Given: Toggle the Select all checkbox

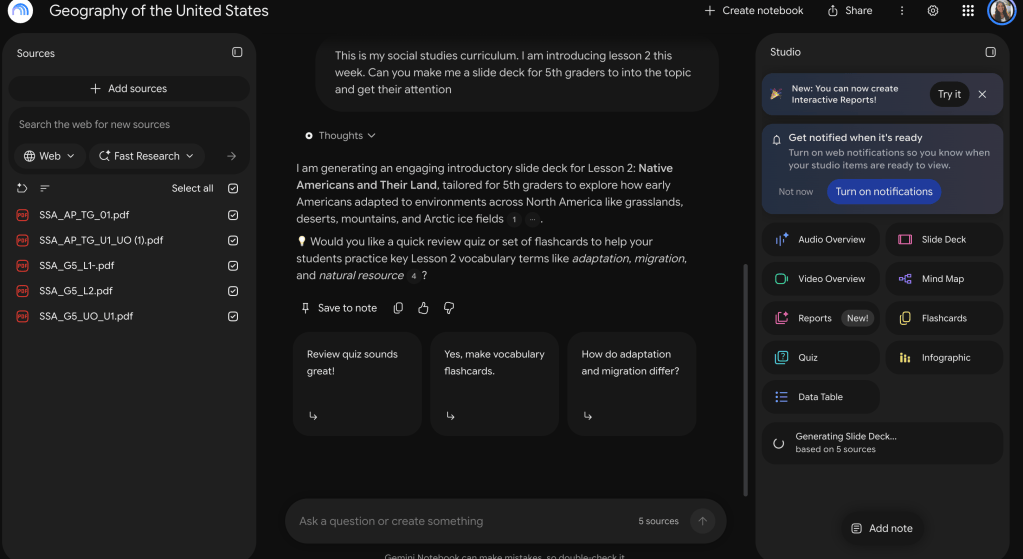Looking at the screenshot, I should click(x=233, y=189).
